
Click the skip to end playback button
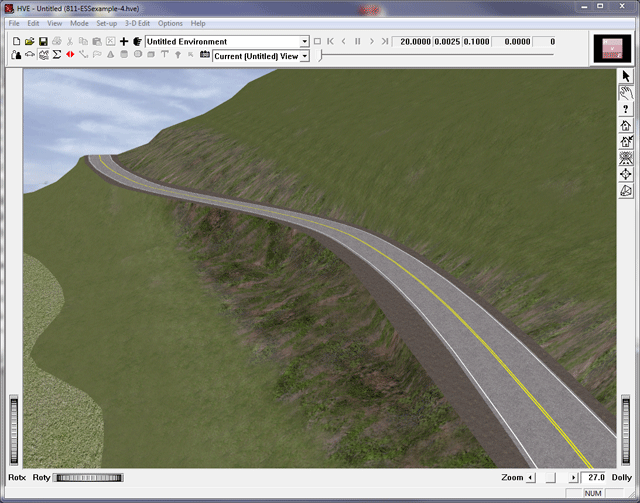point(385,42)
